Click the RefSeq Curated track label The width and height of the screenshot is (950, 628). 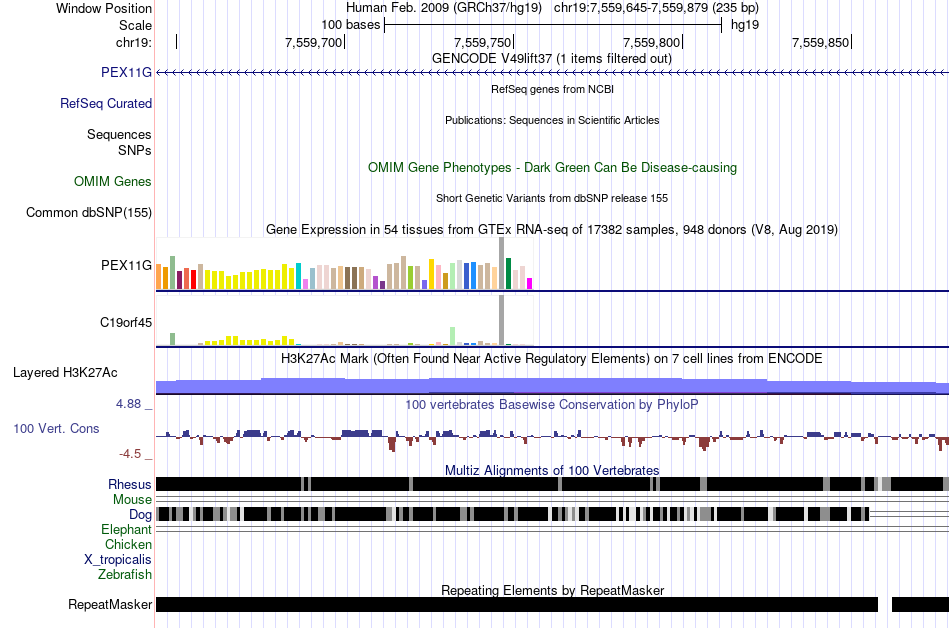[106, 104]
